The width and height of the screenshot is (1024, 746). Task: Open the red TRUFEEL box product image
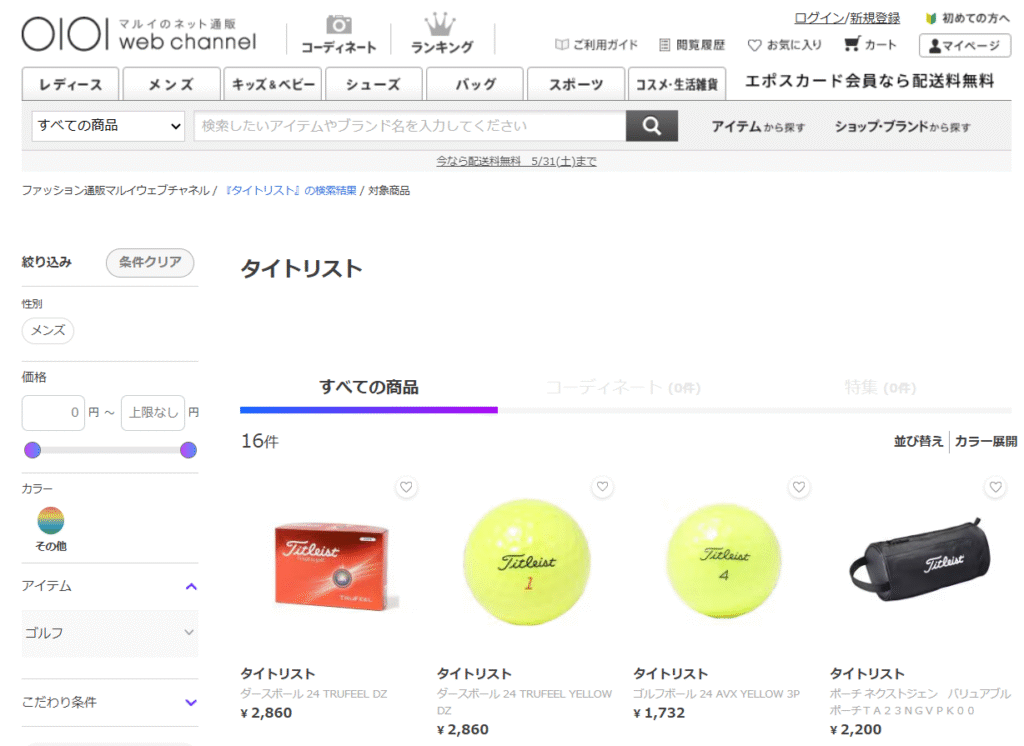point(332,566)
